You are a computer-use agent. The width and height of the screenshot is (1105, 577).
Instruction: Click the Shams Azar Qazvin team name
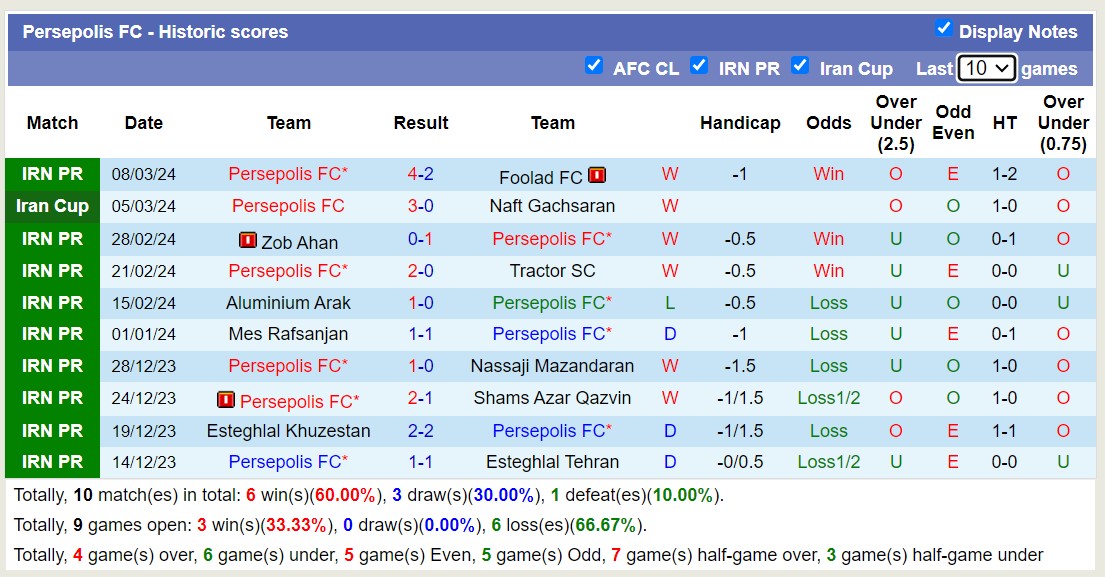tap(553, 398)
